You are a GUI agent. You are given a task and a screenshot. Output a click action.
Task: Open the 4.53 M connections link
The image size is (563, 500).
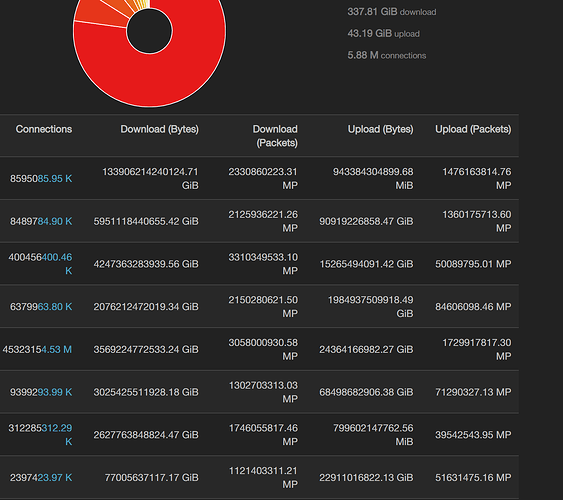[x=56, y=349]
